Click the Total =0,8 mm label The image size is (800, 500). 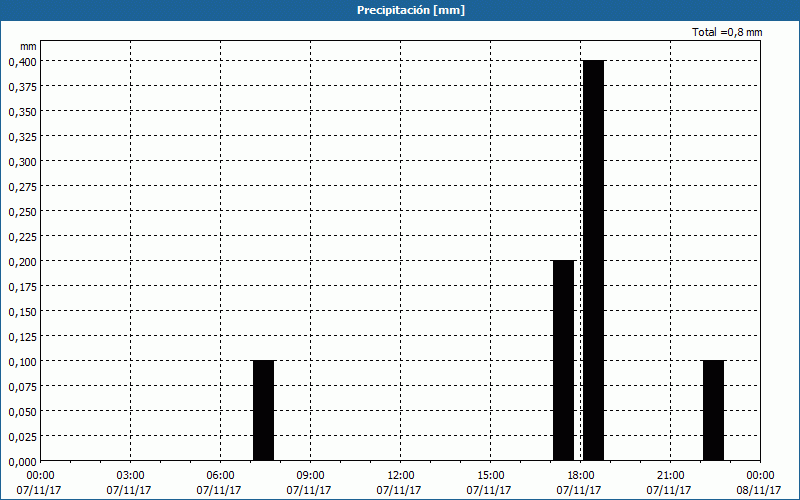(x=727, y=32)
